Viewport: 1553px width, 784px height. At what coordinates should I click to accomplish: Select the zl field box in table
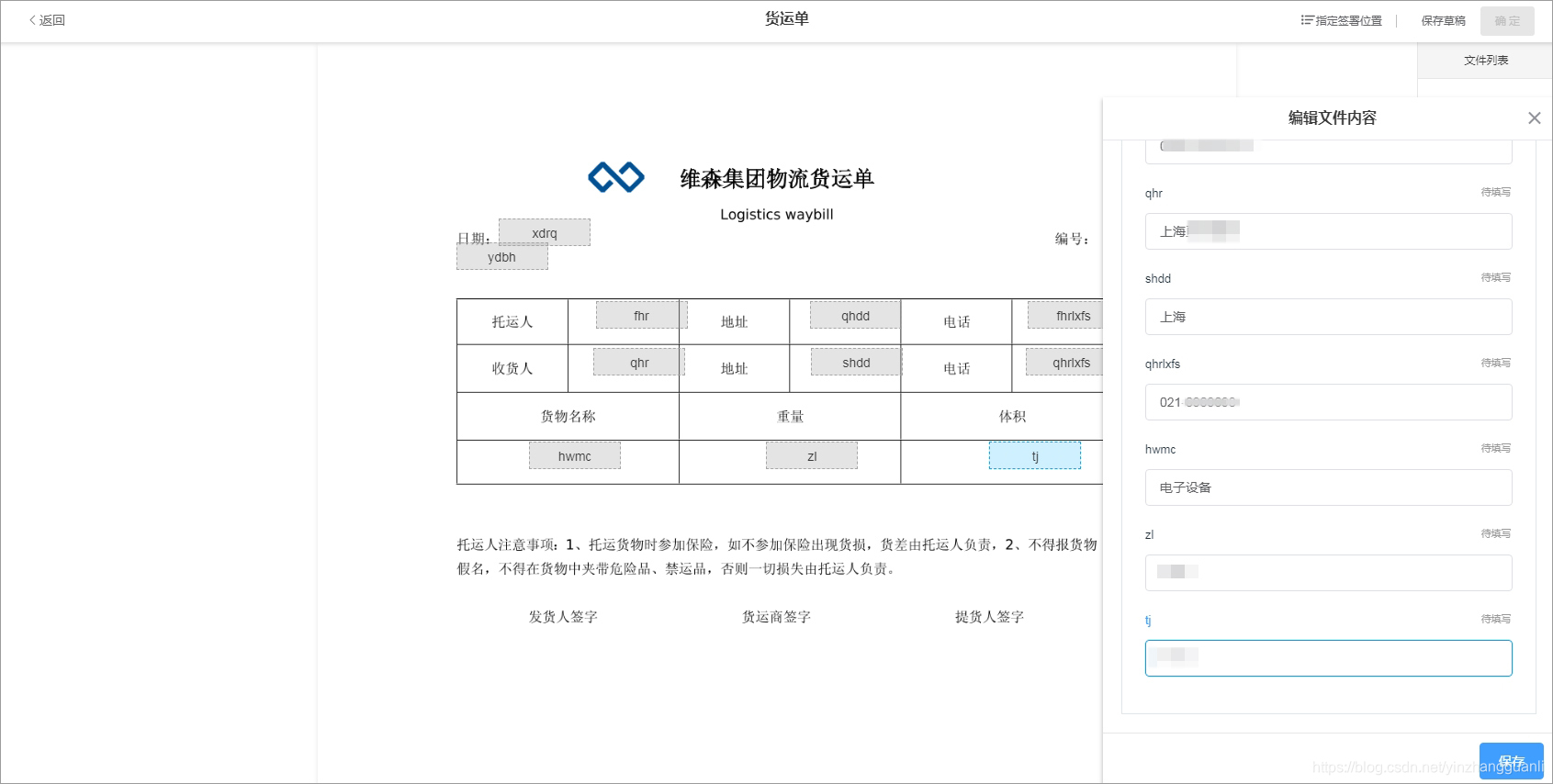812,455
